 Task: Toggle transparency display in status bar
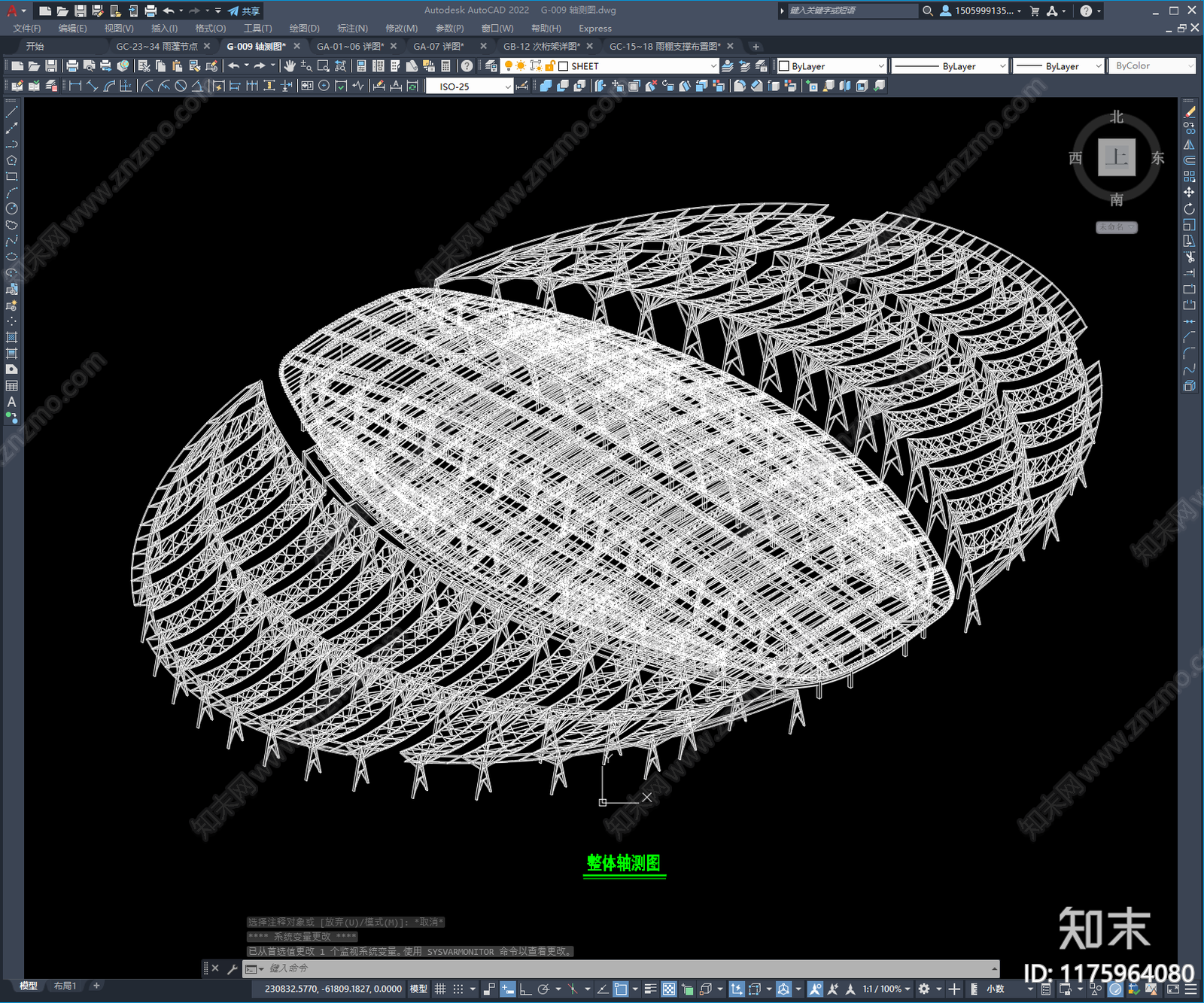click(668, 989)
